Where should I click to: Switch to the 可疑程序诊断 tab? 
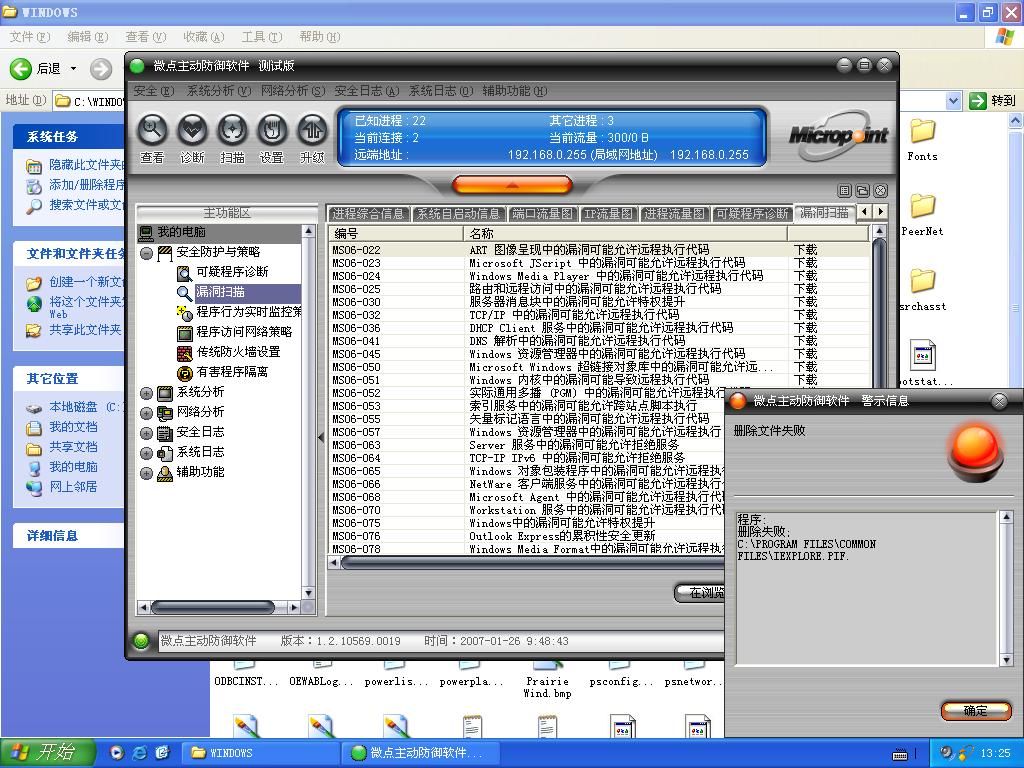point(752,214)
